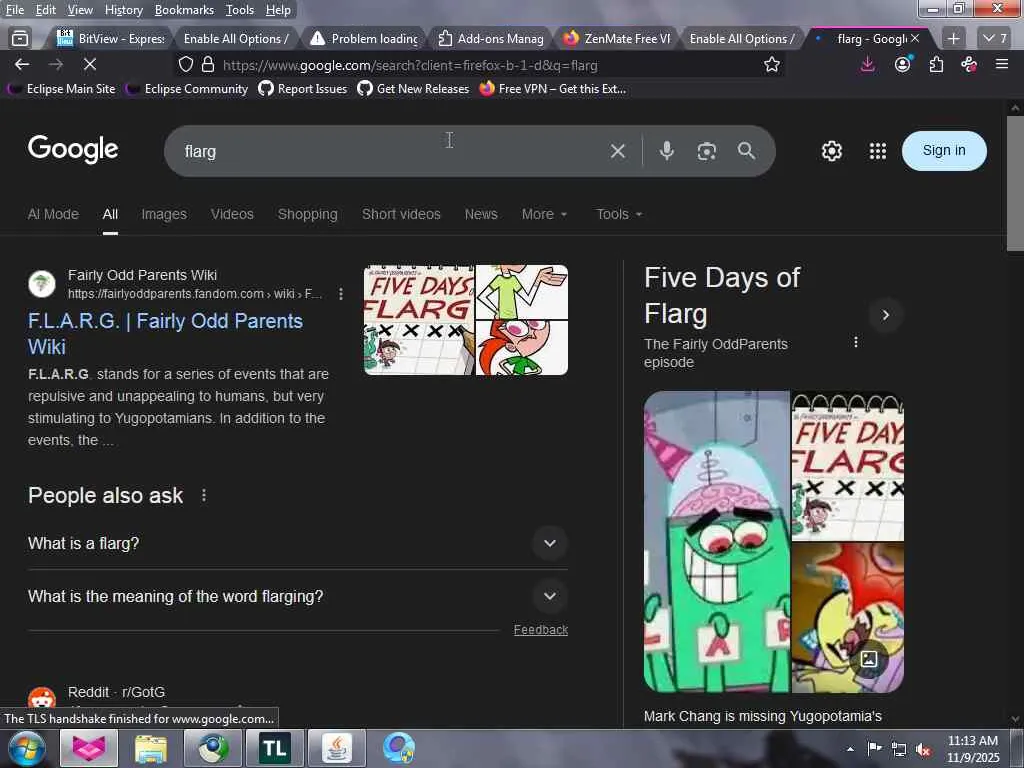
Task: Switch to Add-ons Manager tab
Action: coord(491,39)
